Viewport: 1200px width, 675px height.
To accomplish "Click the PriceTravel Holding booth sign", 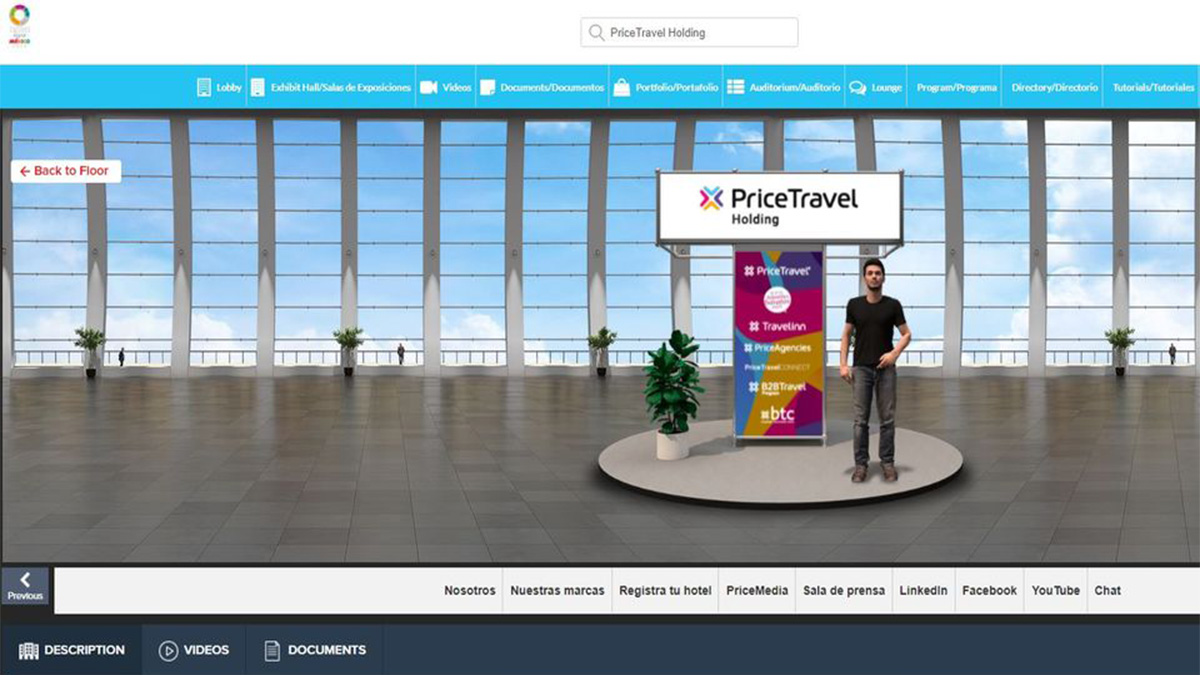I will tap(779, 206).
